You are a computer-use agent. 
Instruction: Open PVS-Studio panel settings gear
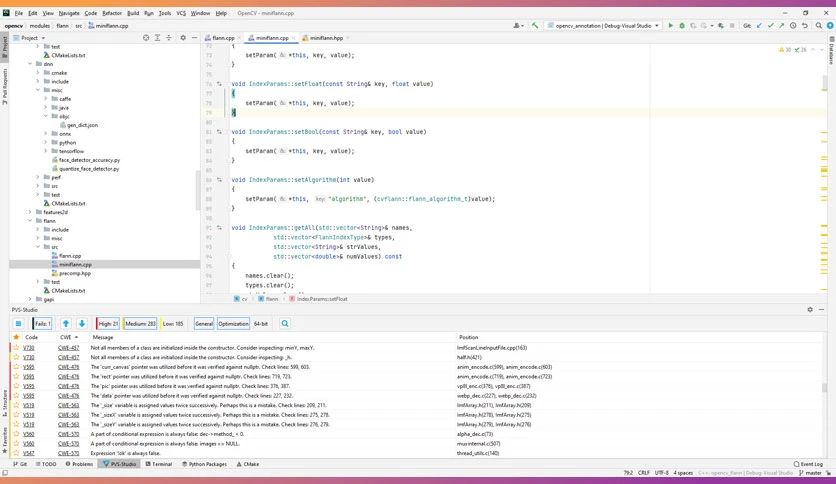(x=810, y=310)
